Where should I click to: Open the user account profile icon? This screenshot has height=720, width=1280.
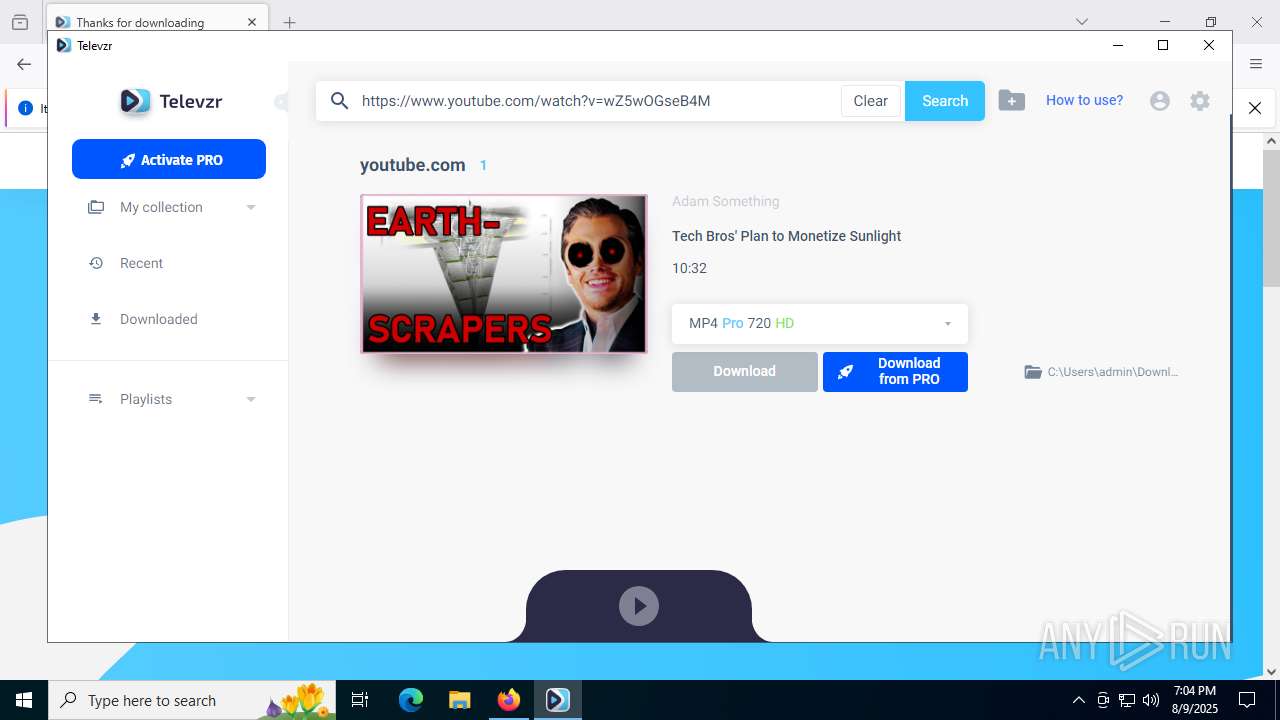pos(1160,101)
